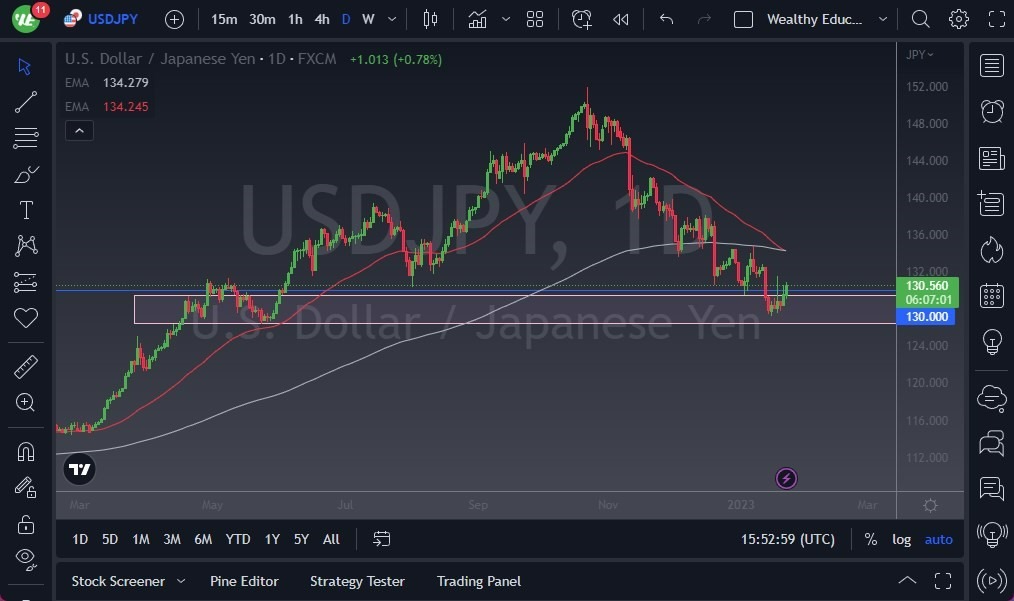Enable log scale on the price axis

click(901, 539)
